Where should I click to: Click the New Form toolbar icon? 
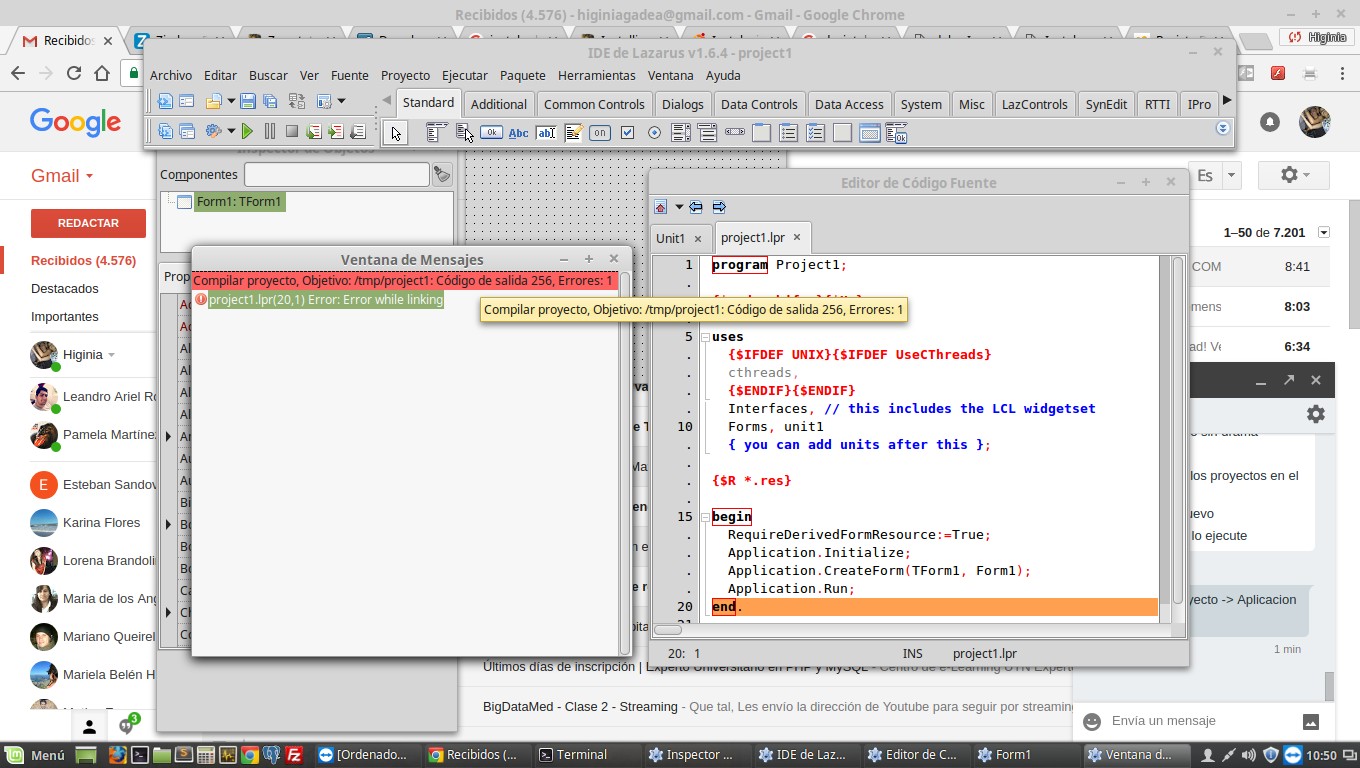(x=186, y=101)
